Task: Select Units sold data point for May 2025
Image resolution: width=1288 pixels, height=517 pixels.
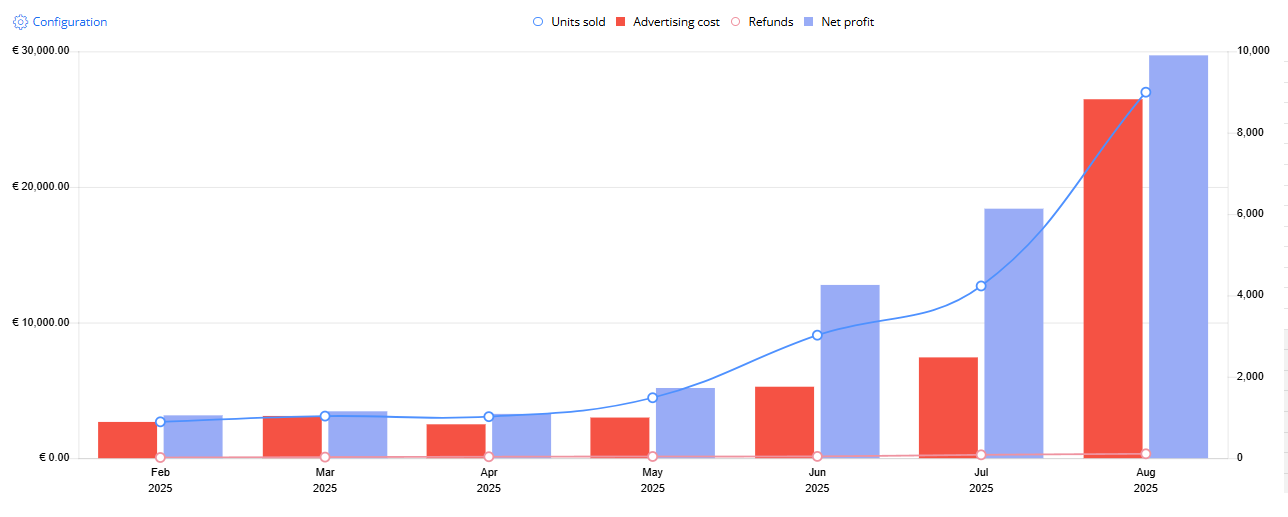Action: pyautogui.click(x=653, y=398)
